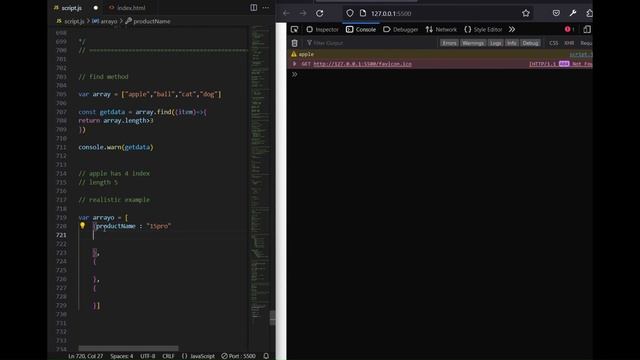This screenshot has width=640, height=360.
Task: Open the Console tab in DevTools
Action: tap(361, 29)
